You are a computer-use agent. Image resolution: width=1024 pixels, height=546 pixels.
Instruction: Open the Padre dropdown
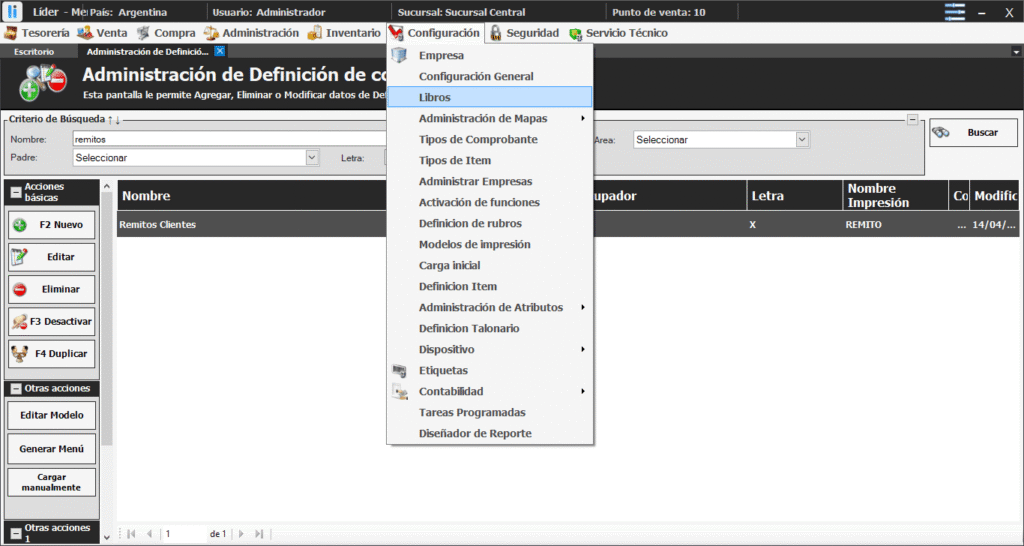[x=312, y=158]
